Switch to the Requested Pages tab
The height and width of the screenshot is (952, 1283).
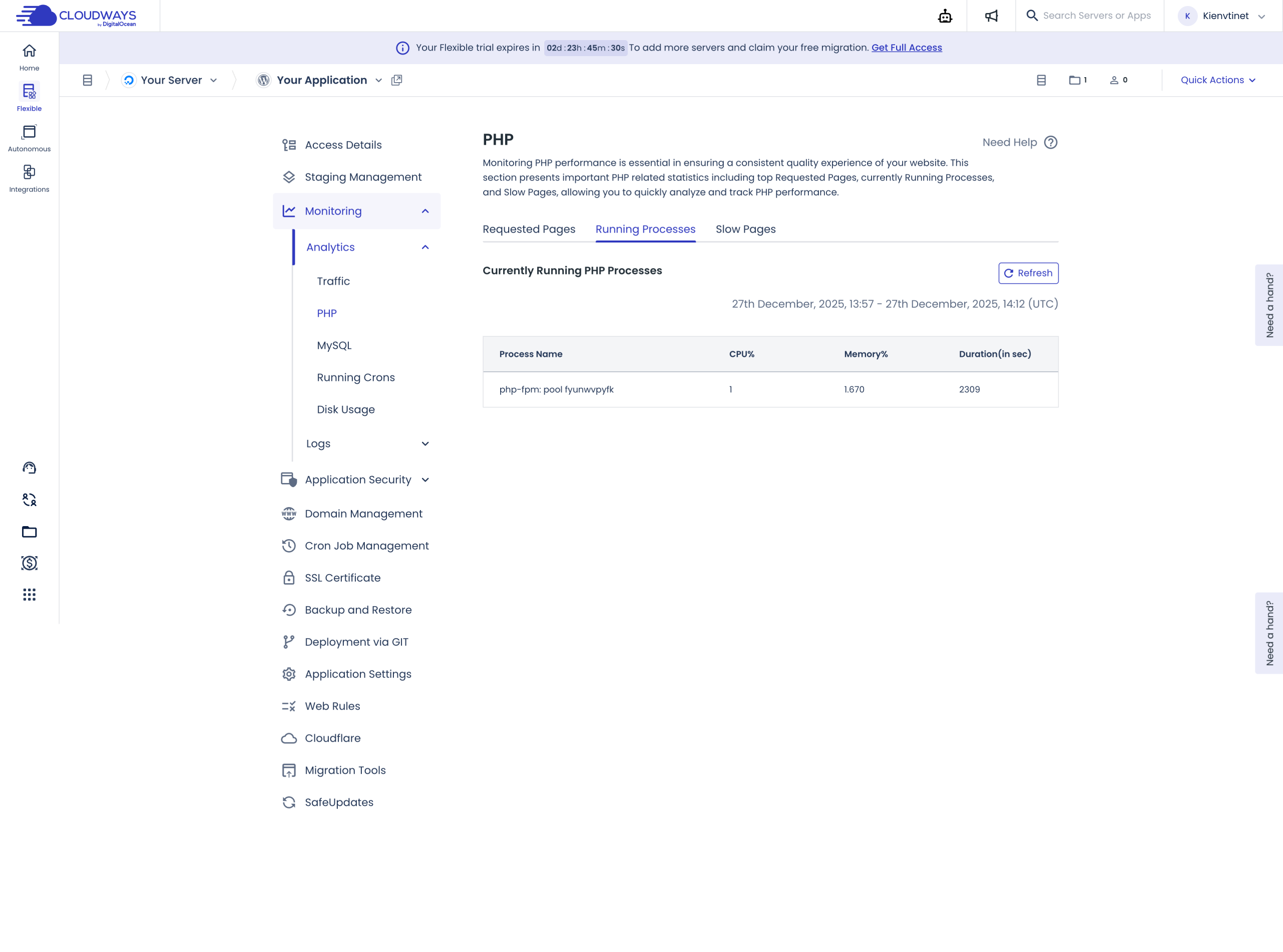pos(529,229)
